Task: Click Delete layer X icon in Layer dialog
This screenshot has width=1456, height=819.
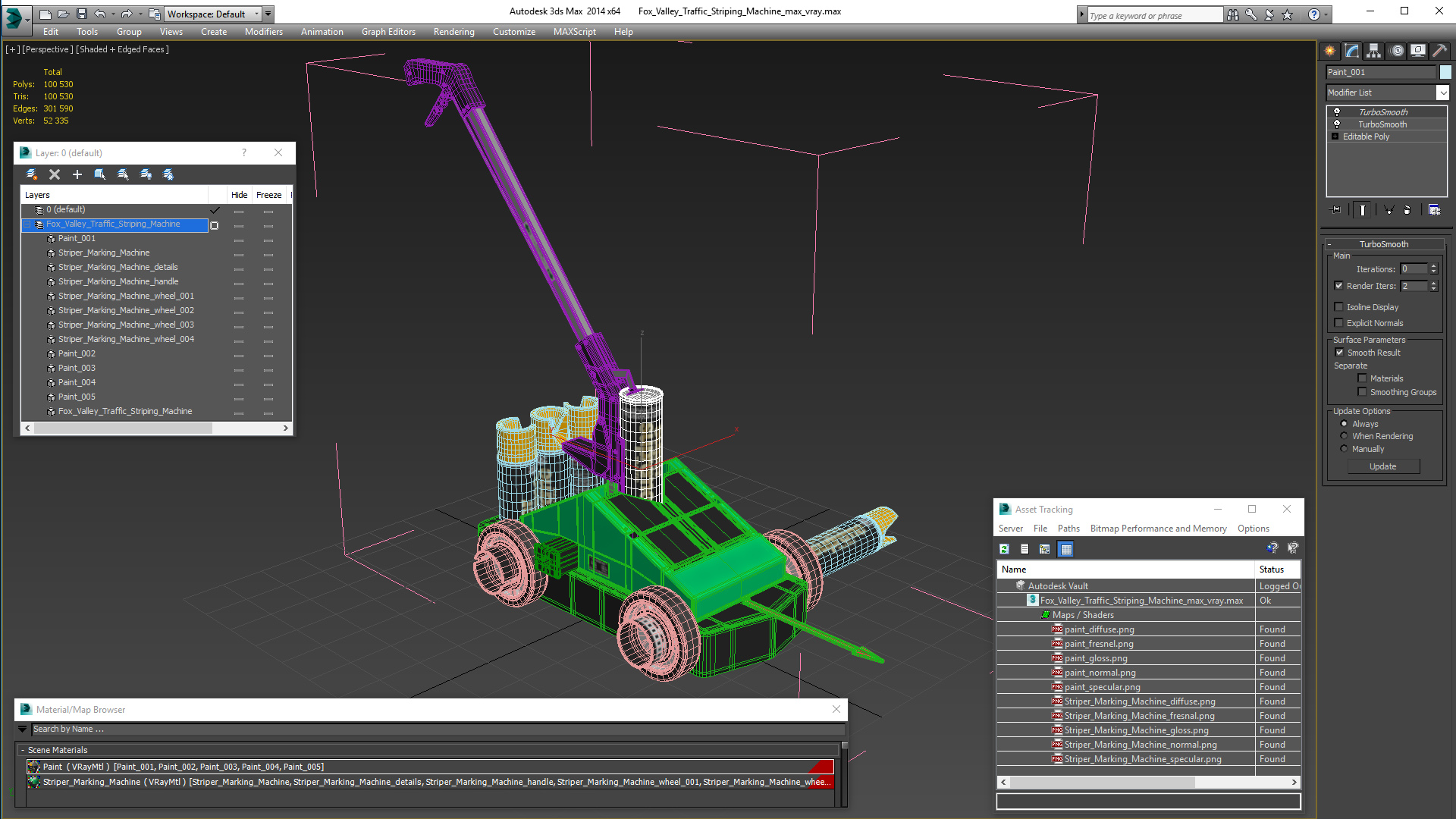Action: pos(55,174)
